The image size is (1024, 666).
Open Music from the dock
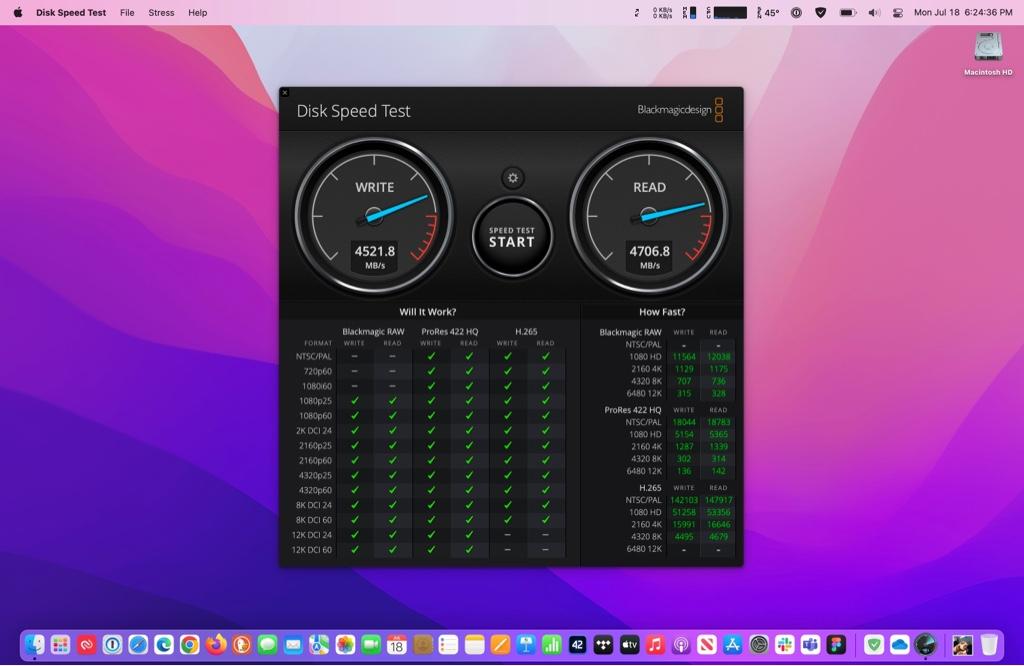tap(655, 645)
